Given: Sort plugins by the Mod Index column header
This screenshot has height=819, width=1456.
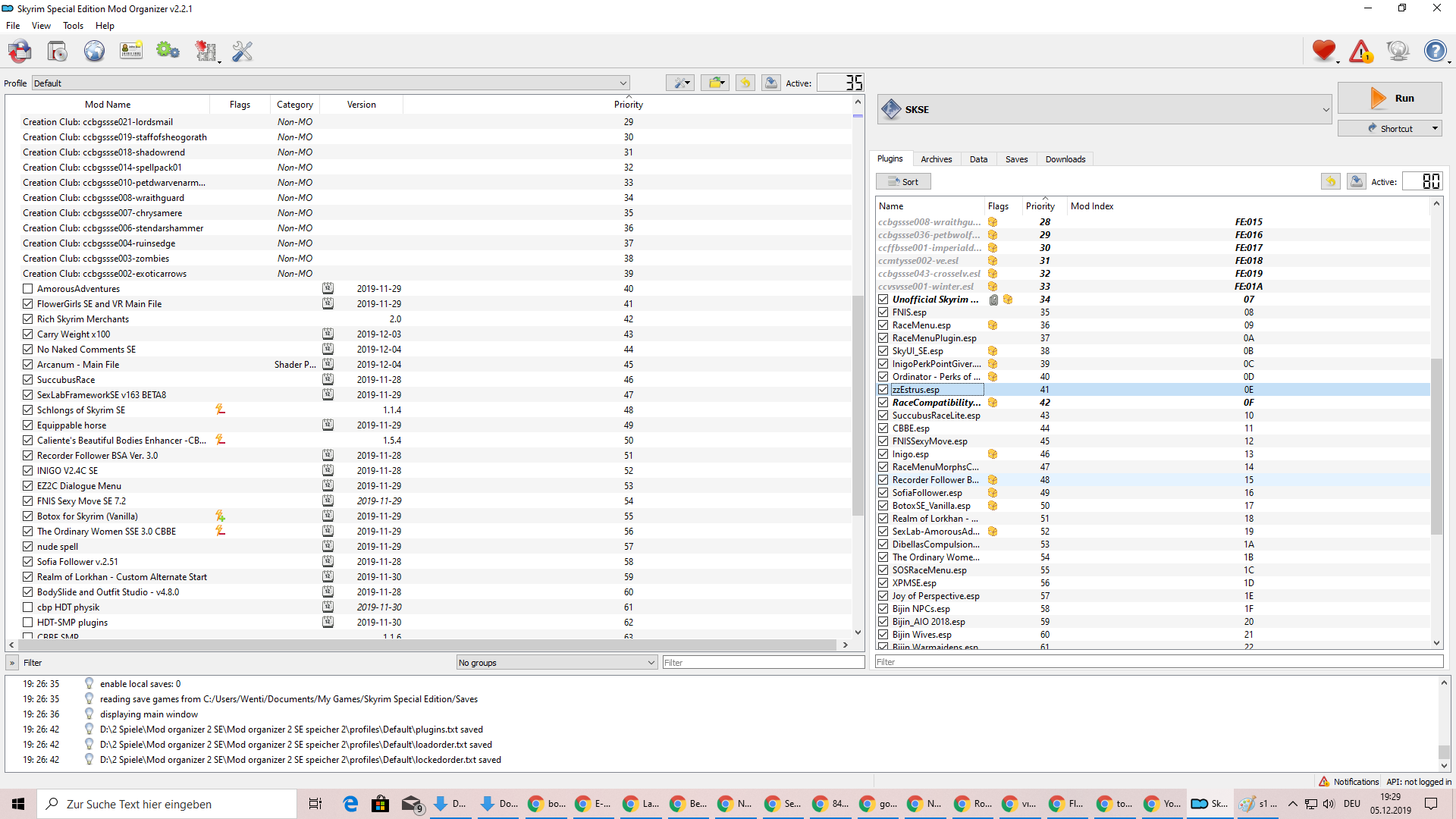Looking at the screenshot, I should (x=1248, y=206).
